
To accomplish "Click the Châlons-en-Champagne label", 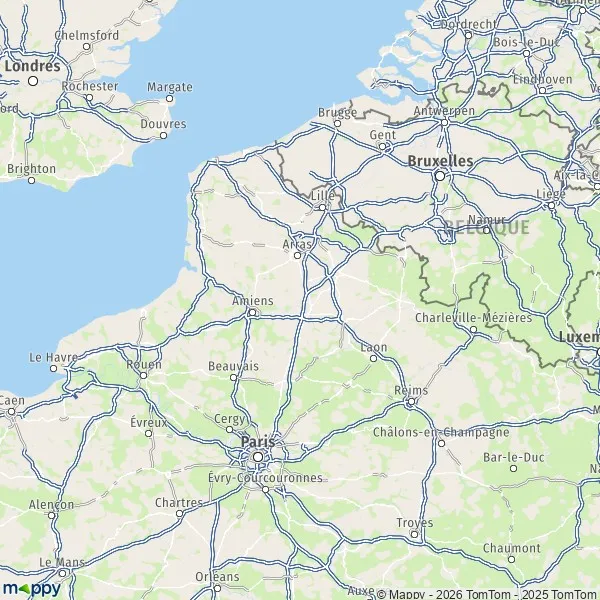I will coord(441,432).
